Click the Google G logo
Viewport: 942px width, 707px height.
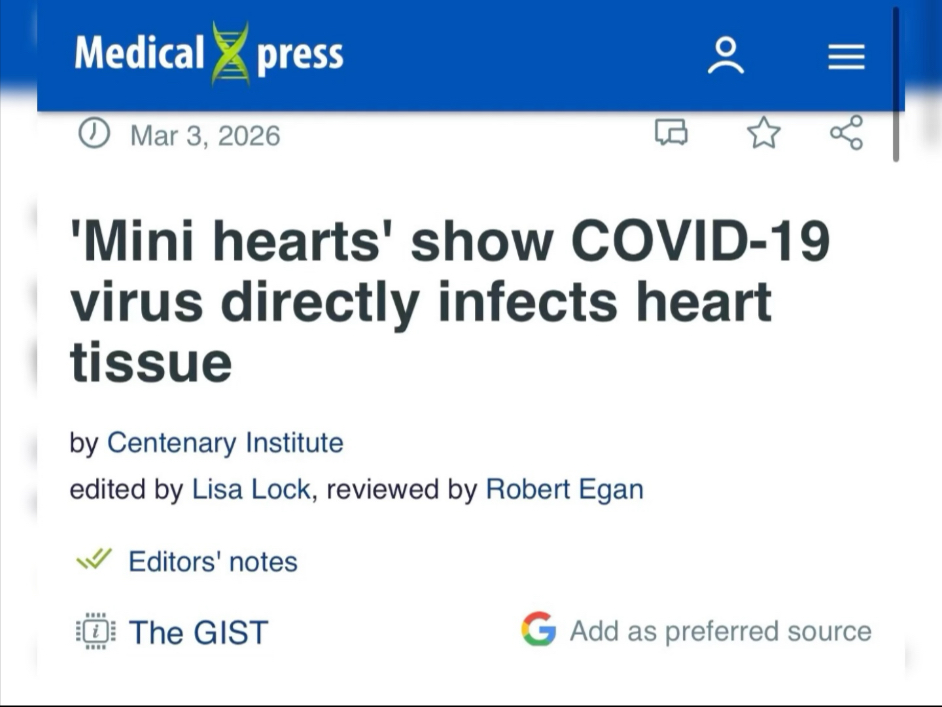click(538, 630)
